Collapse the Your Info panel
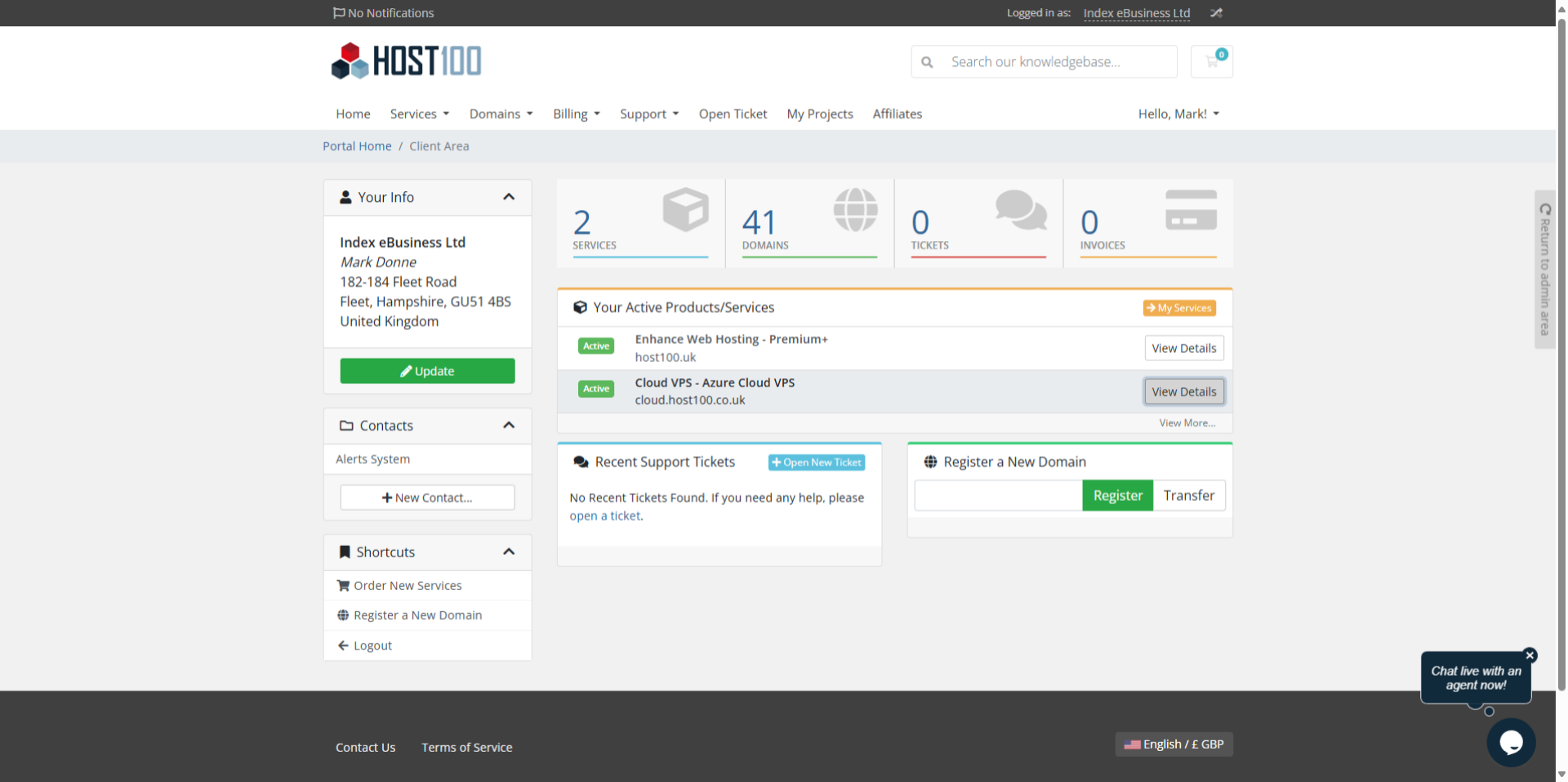The height and width of the screenshot is (782, 1568). (x=509, y=197)
